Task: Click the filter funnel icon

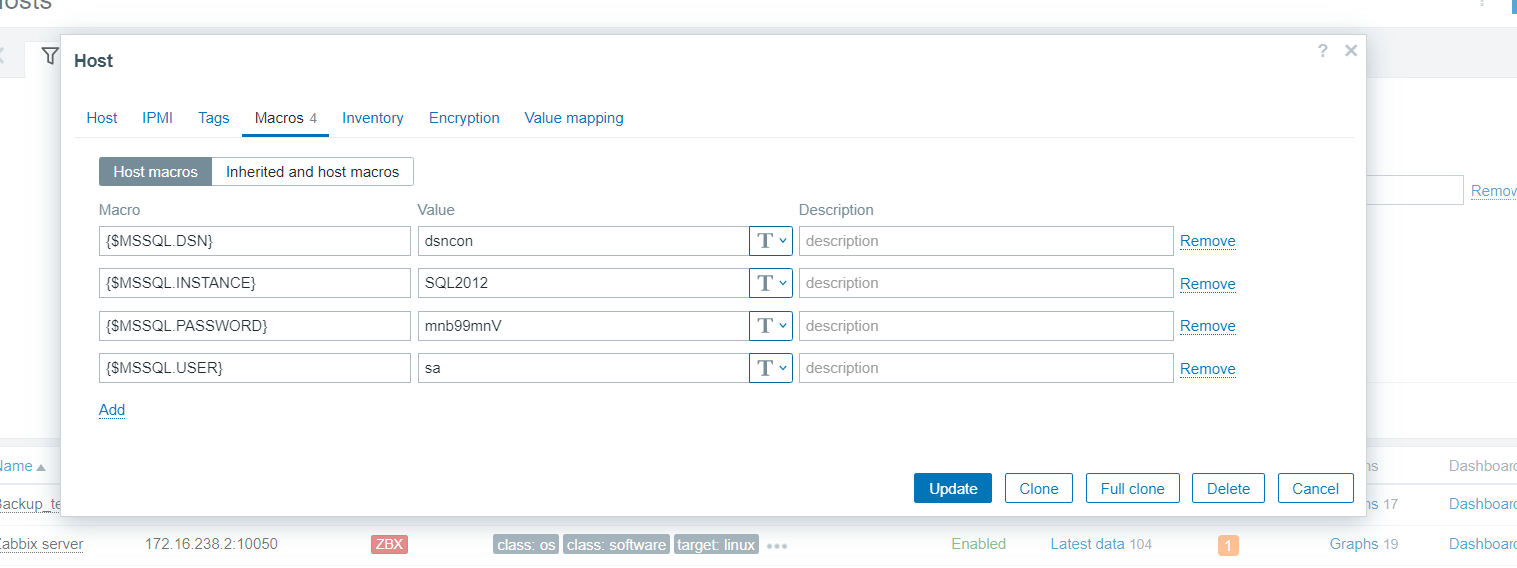Action: [49, 57]
